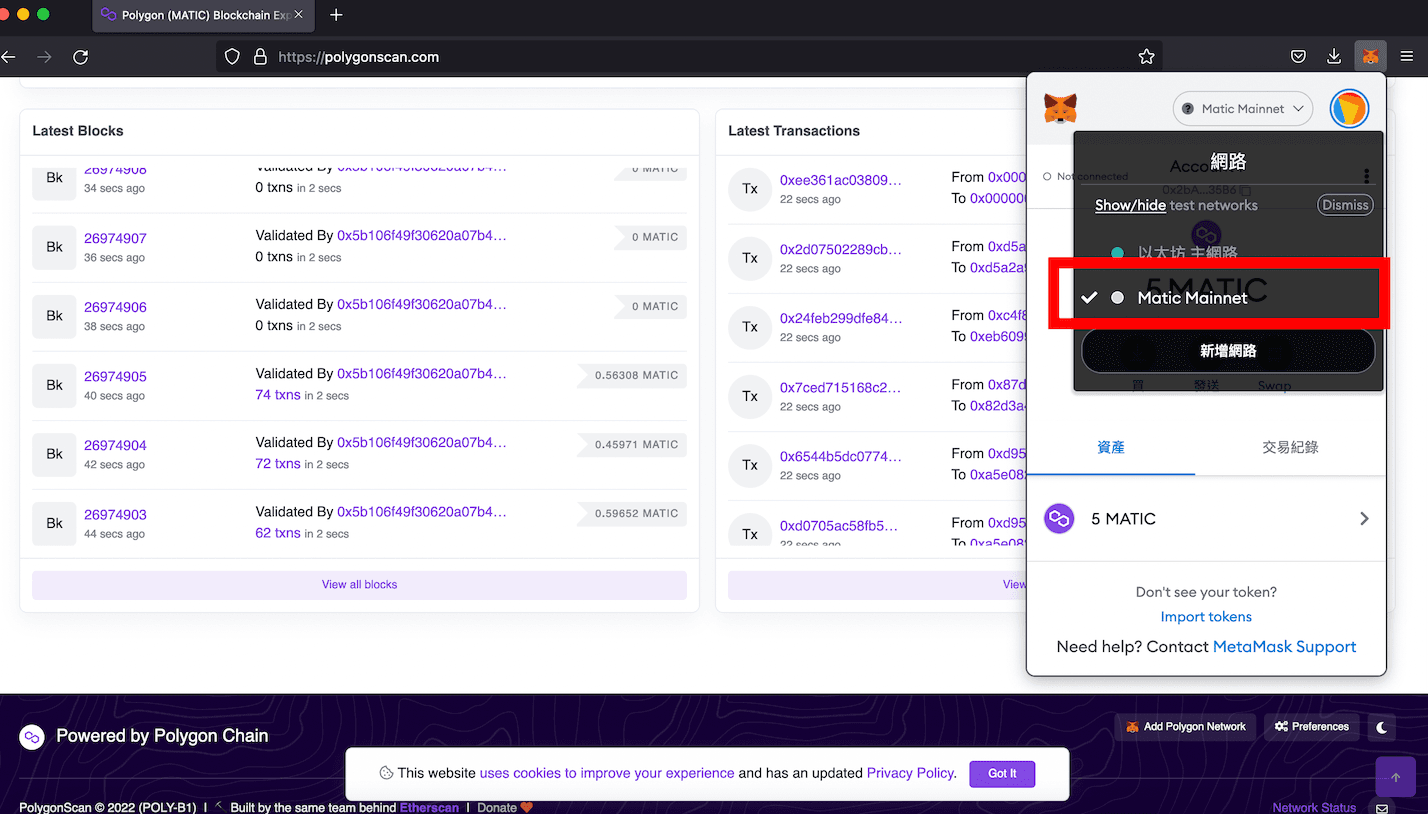Click the padlock site info icon
1428x814 pixels.
[260, 57]
